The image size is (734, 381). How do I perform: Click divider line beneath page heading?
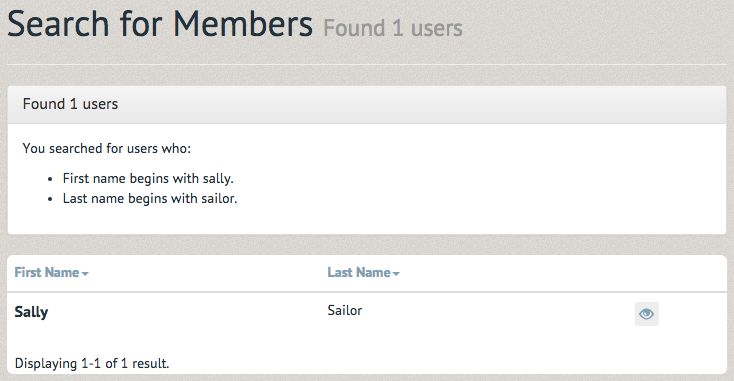367,64
